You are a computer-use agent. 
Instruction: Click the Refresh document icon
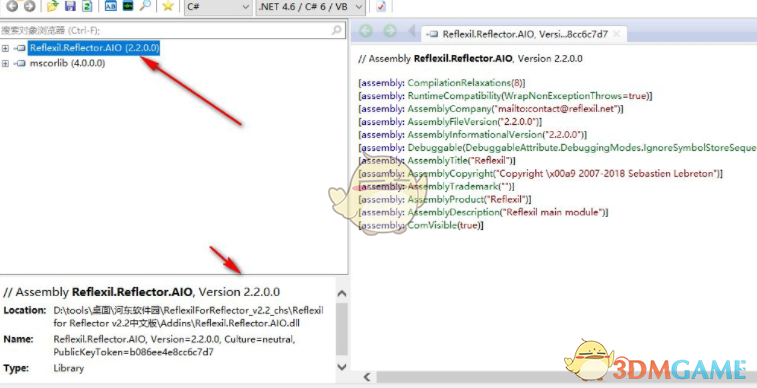click(87, 6)
